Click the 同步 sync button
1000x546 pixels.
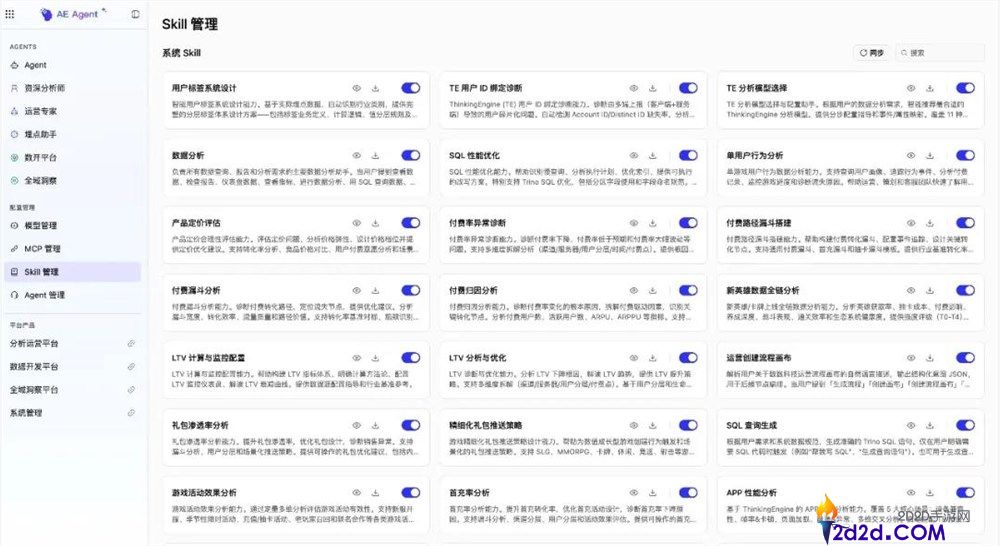[872, 53]
